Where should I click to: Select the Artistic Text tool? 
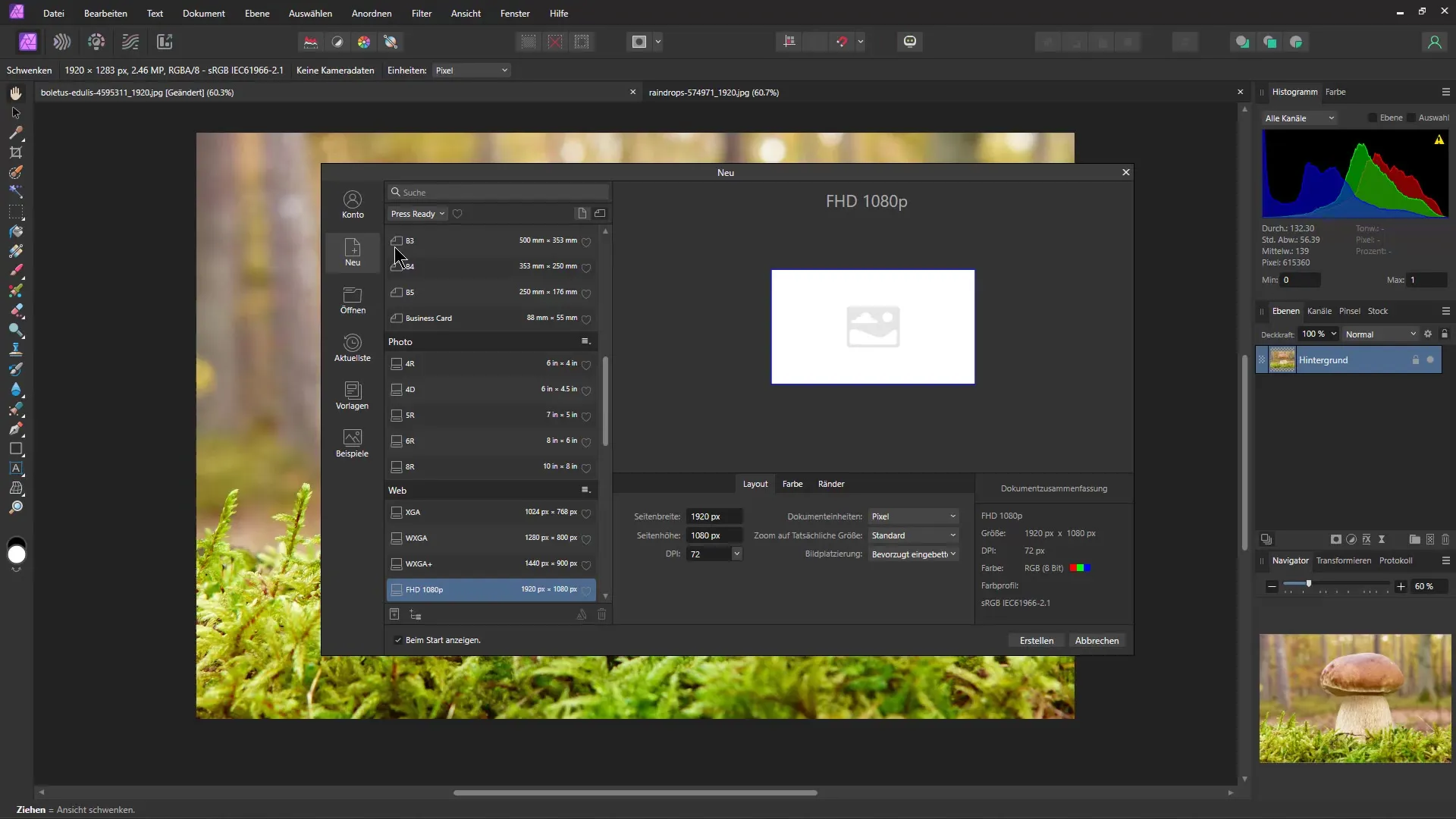(16, 468)
